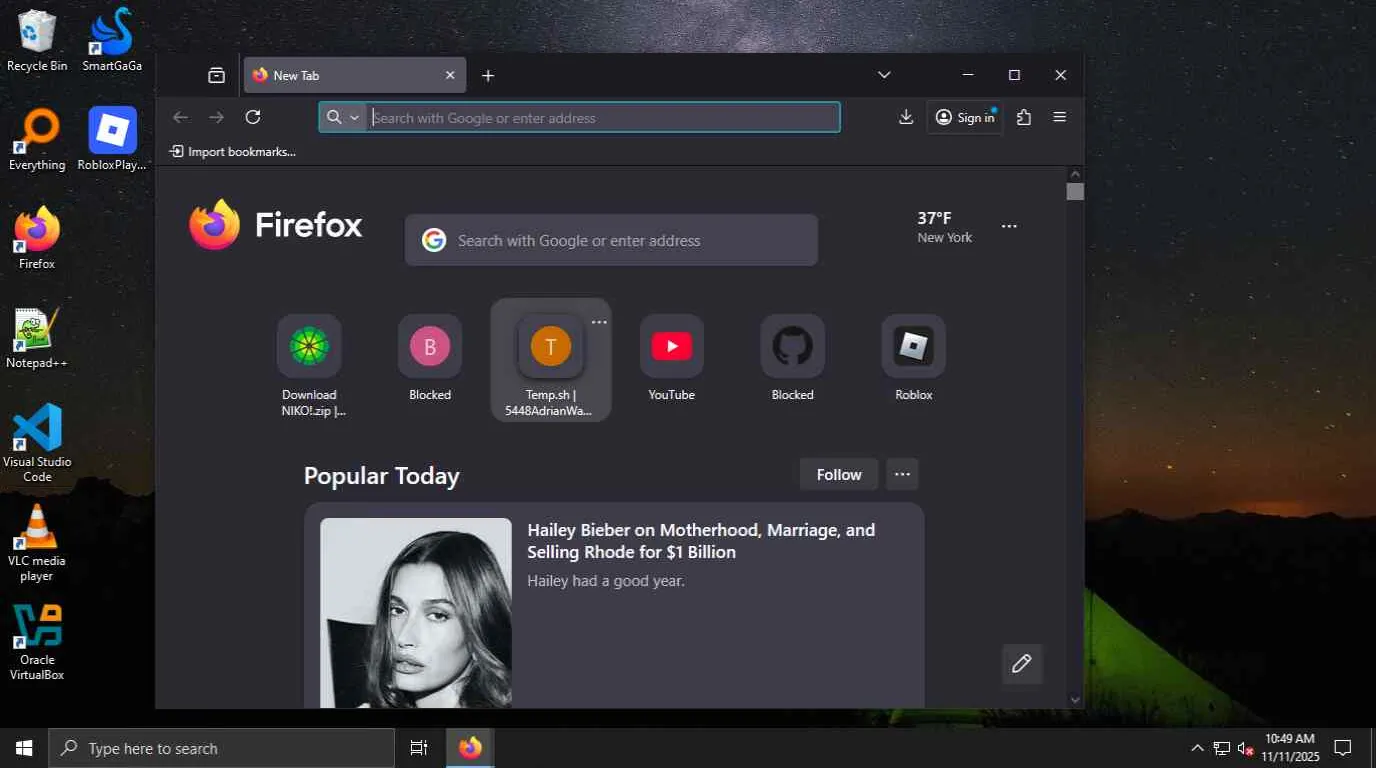Go back one page in Firefox
This screenshot has height=768, width=1376.
coord(180,117)
